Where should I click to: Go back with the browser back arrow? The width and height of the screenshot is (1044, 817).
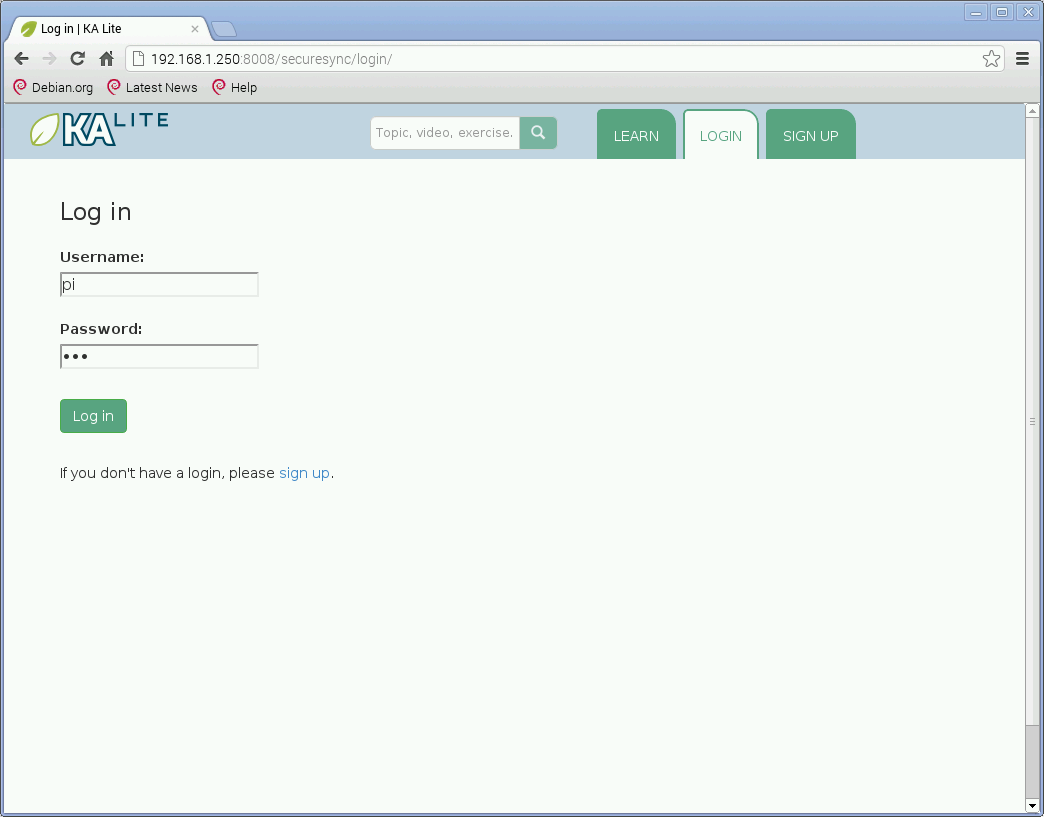tap(21, 59)
